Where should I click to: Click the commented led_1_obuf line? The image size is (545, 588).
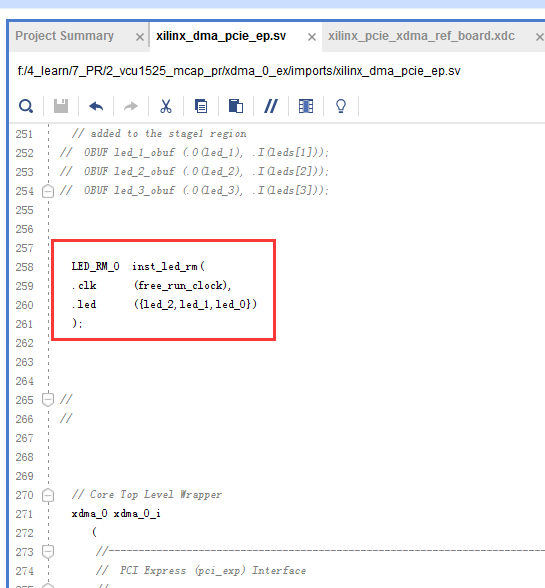point(194,153)
